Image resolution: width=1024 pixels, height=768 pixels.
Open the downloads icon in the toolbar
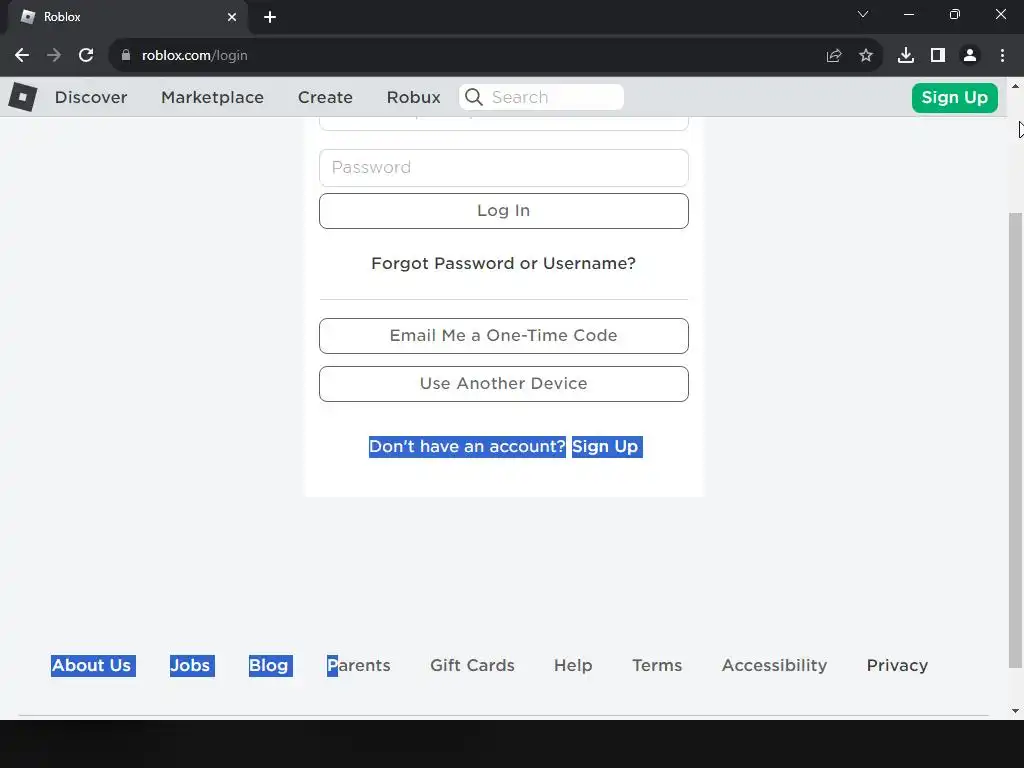pyautogui.click(x=906, y=56)
